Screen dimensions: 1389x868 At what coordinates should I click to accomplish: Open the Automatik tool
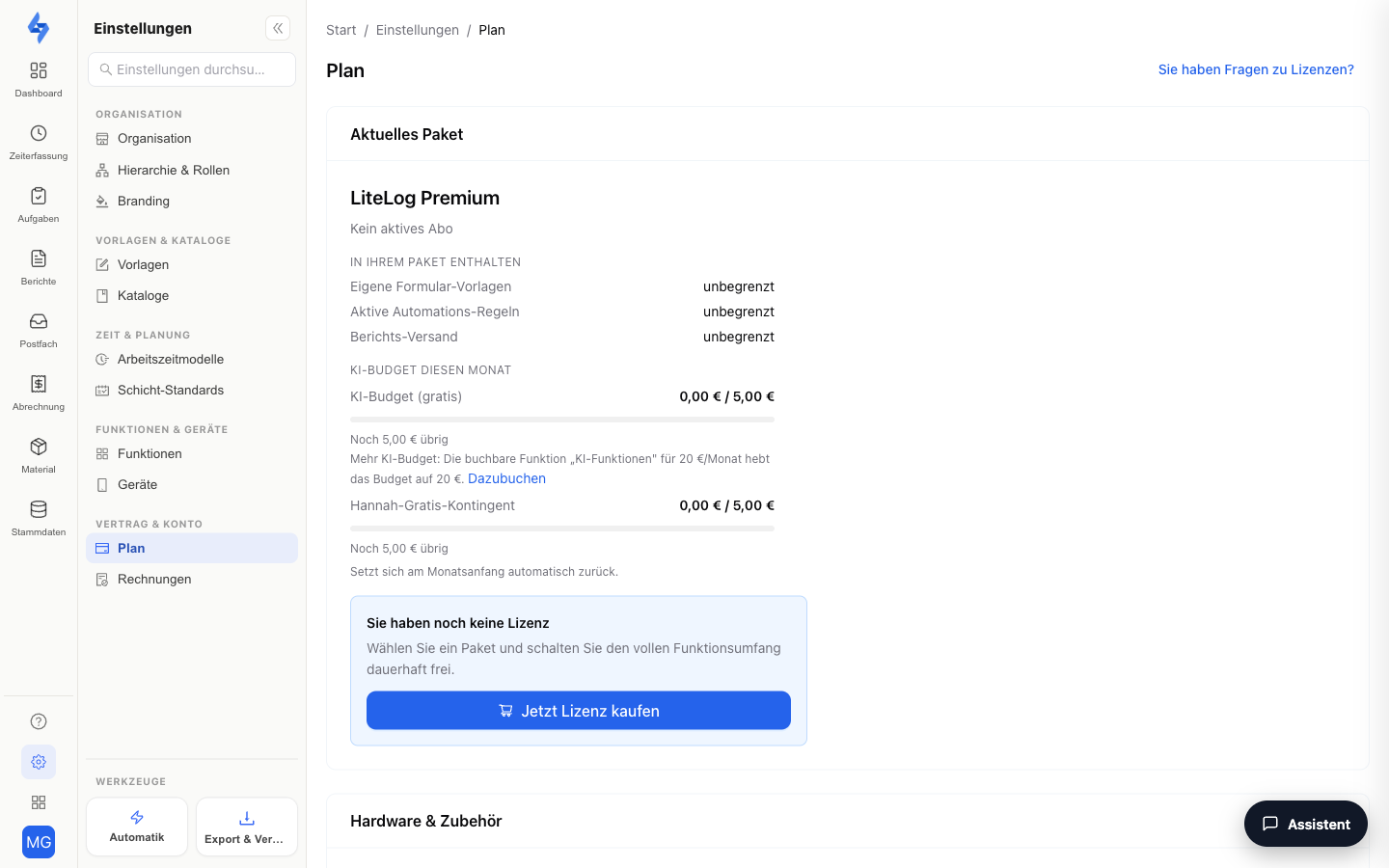137,827
